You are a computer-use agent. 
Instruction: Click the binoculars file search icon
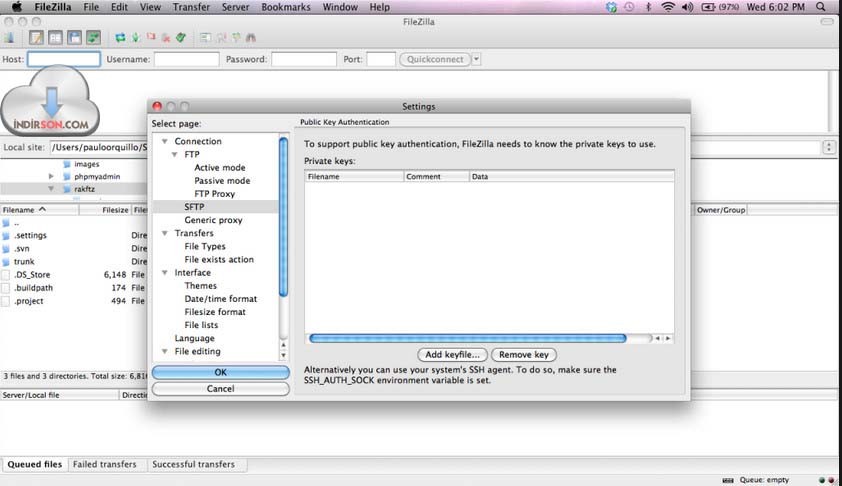click(x=251, y=38)
